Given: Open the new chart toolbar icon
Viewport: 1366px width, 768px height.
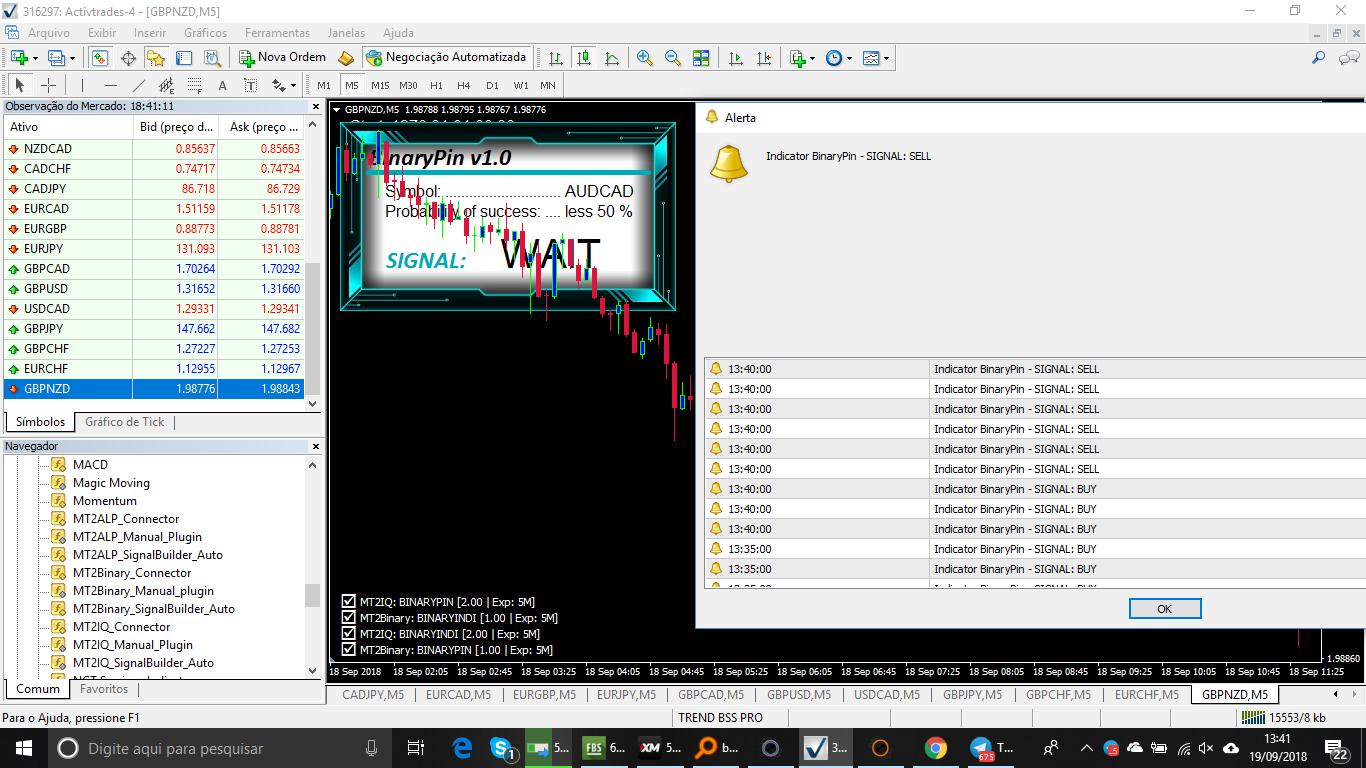Looking at the screenshot, I should (x=18, y=58).
